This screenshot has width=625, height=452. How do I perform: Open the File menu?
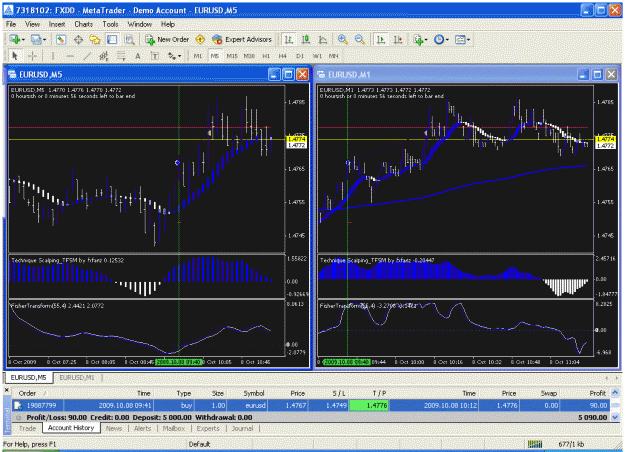coord(11,24)
